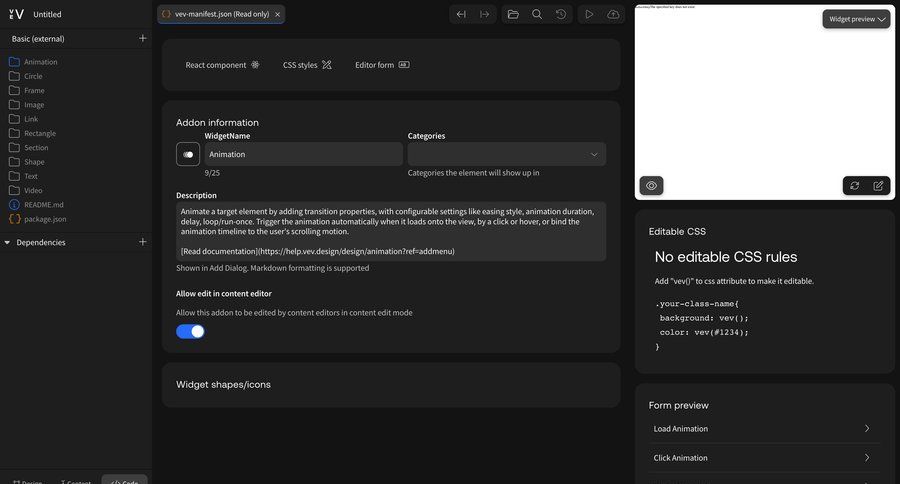
Task: Open the Editor form section
Action: [382, 65]
